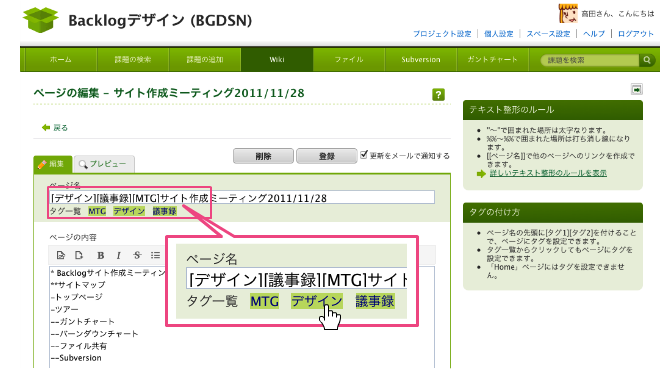Click the テキスト整形のルール panel header
Image resolution: width=660 pixels, height=369 pixels.
pyautogui.click(x=553, y=110)
